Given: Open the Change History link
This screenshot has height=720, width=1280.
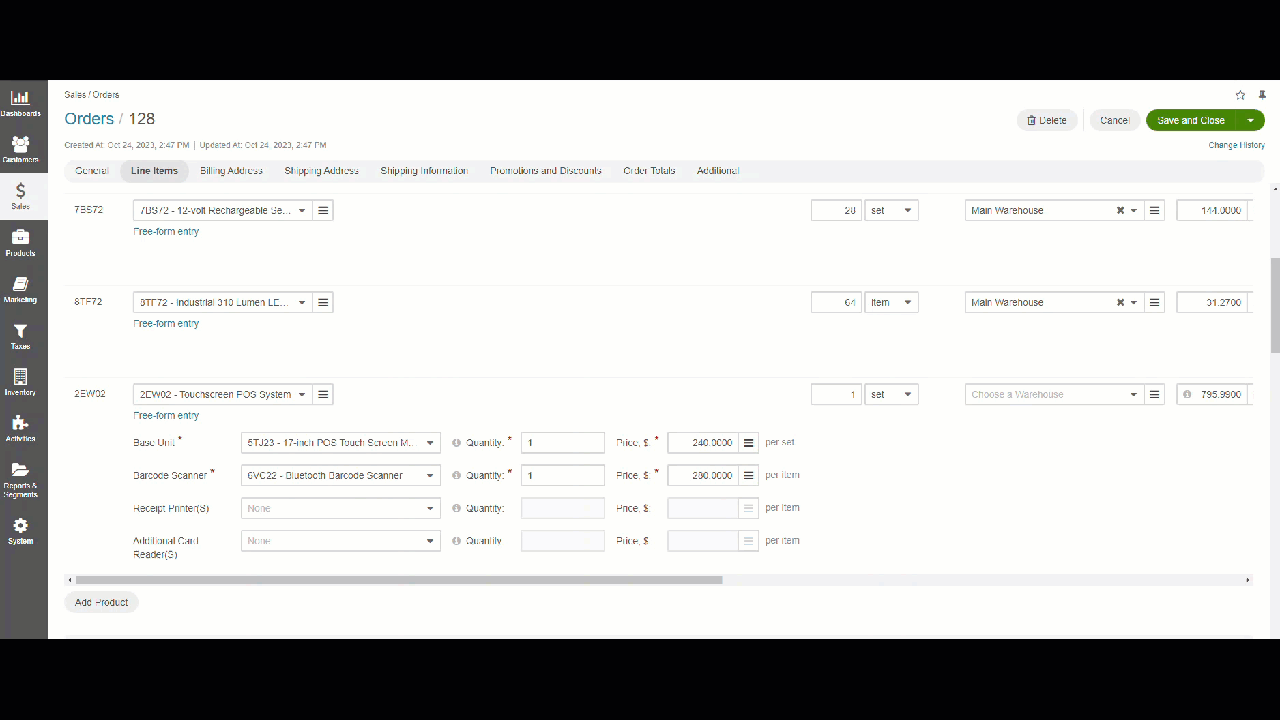Looking at the screenshot, I should pos(1236,145).
